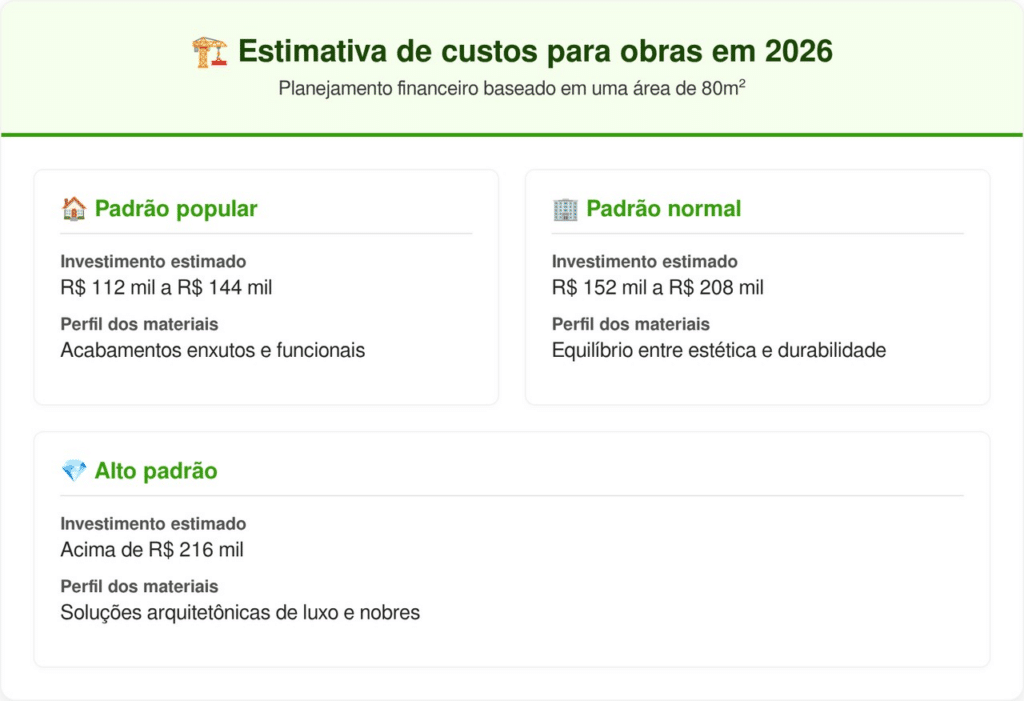Click the diamond icon beside Alto padrão
1024x701 pixels.
click(x=74, y=471)
